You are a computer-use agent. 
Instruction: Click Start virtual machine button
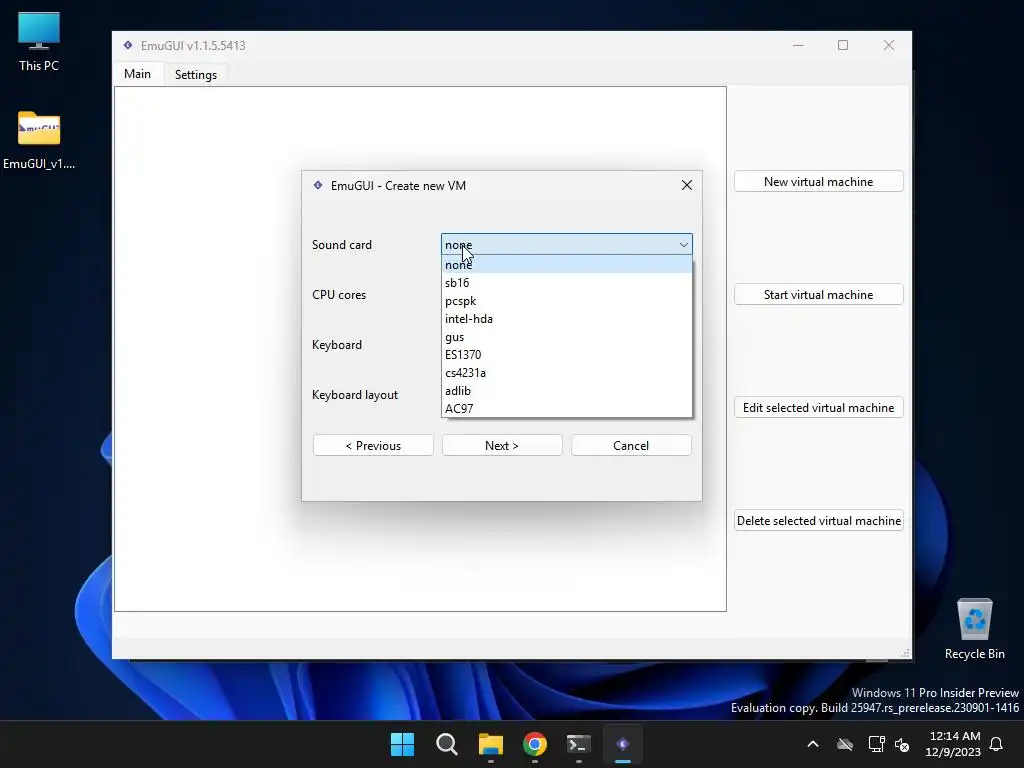[x=818, y=295]
